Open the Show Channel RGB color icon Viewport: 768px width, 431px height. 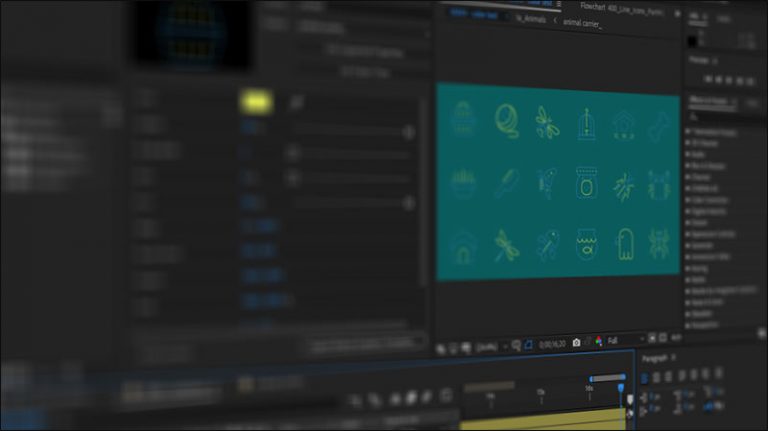point(599,341)
